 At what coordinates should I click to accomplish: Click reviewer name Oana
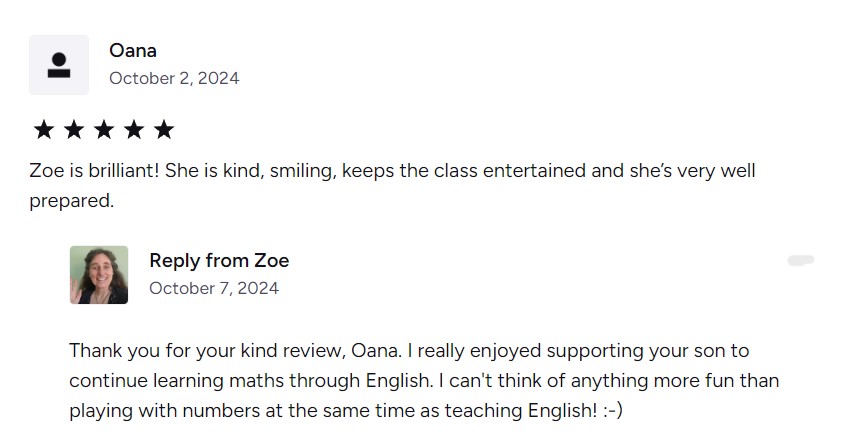(133, 50)
